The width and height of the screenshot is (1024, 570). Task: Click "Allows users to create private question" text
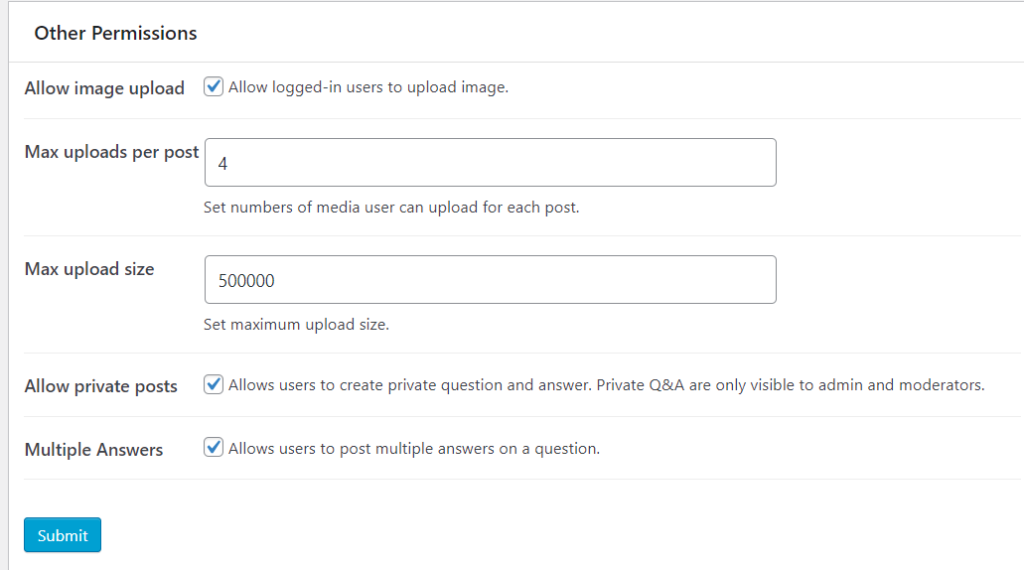point(409,385)
